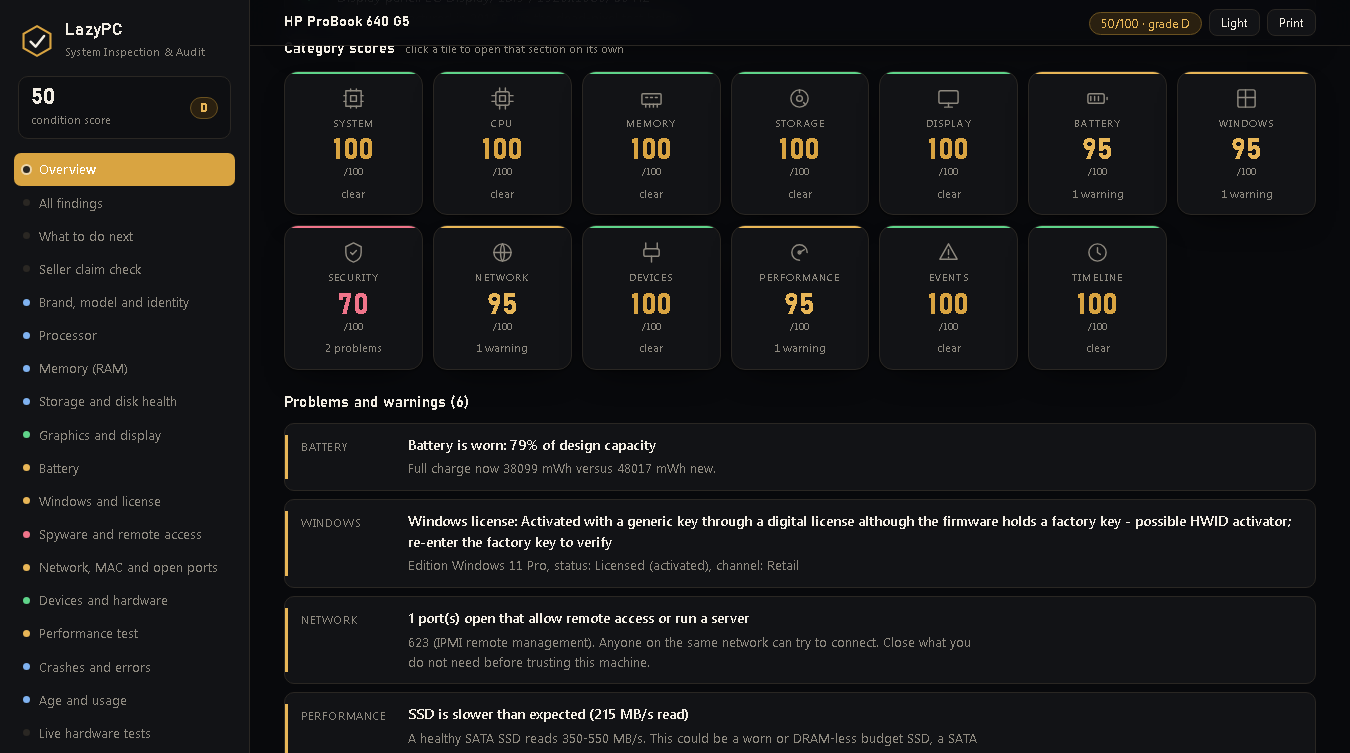Go to Brand, model and identity
1350x753 pixels.
coord(124,302)
